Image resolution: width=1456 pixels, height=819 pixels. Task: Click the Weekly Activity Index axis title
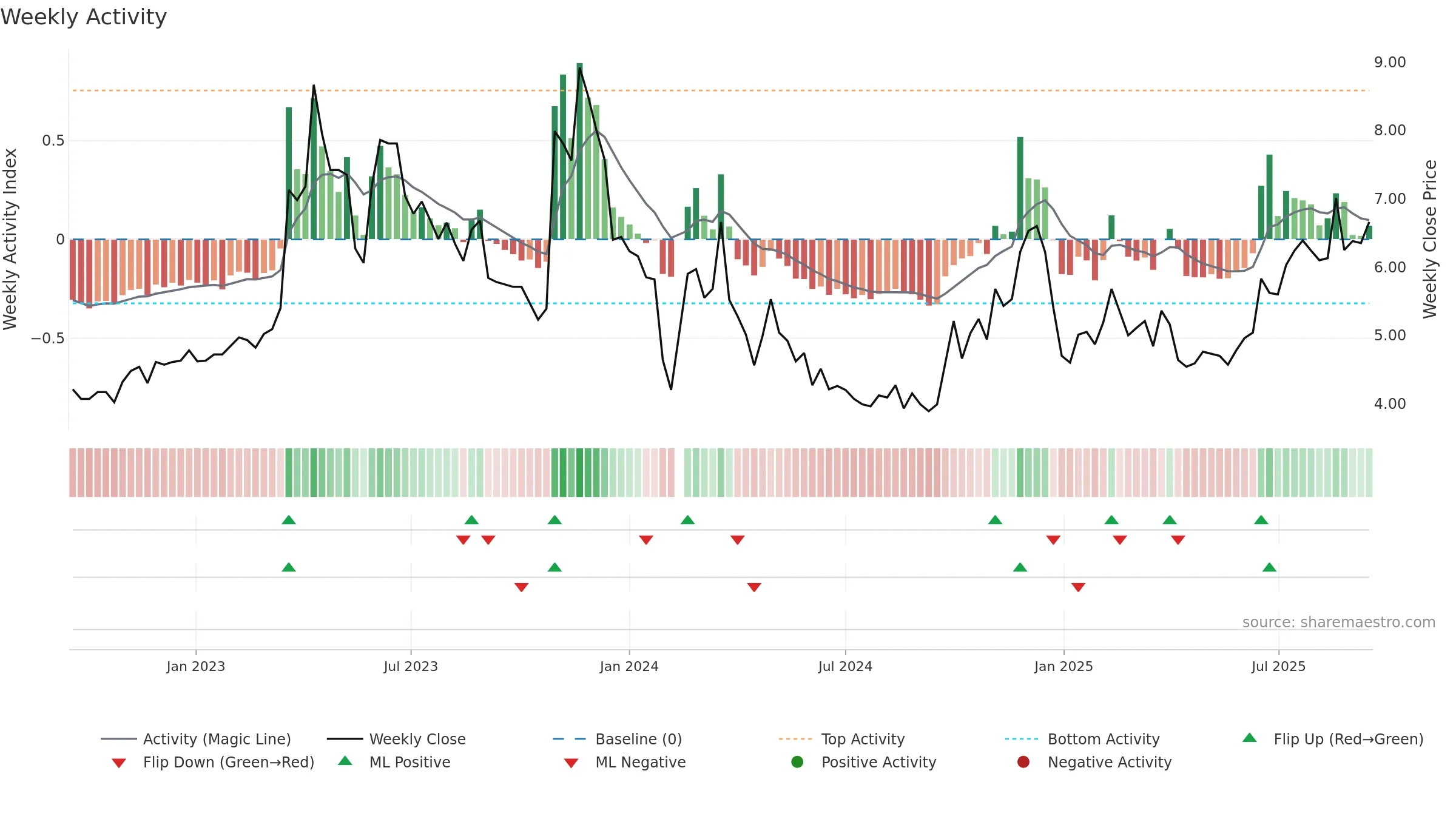point(10,239)
